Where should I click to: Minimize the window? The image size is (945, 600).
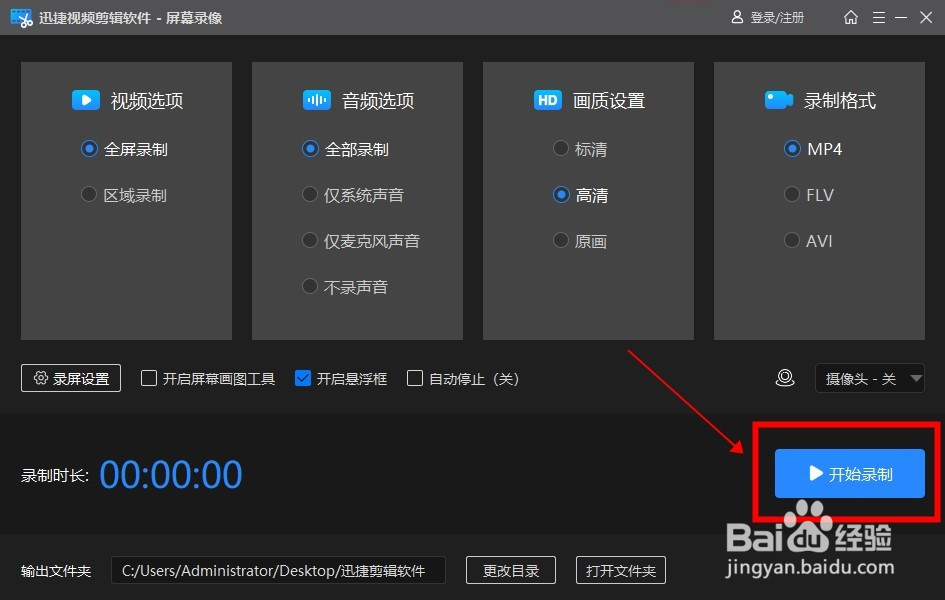click(901, 17)
